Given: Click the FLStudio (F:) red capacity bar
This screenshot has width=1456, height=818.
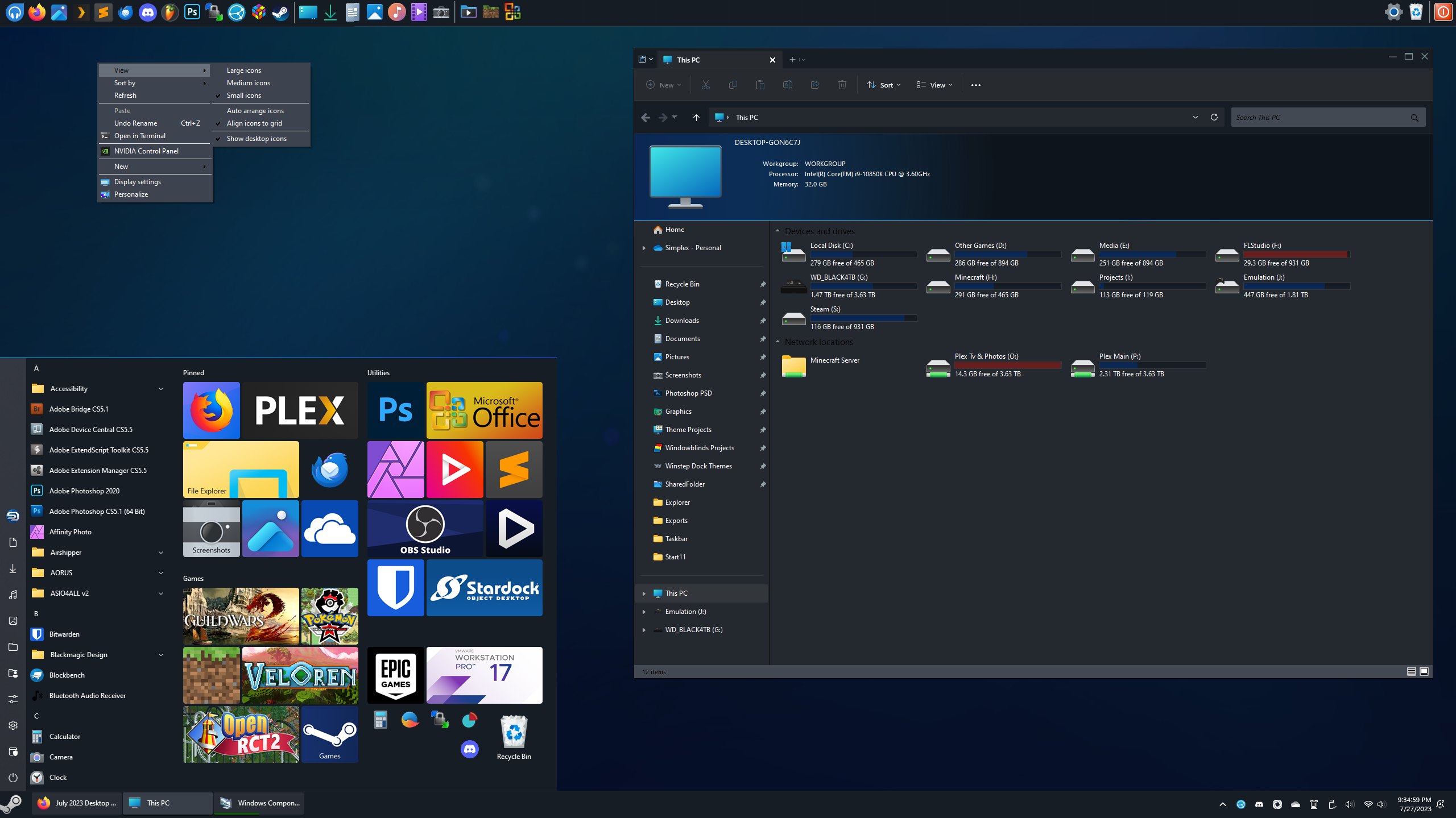Looking at the screenshot, I should pos(1296,254).
